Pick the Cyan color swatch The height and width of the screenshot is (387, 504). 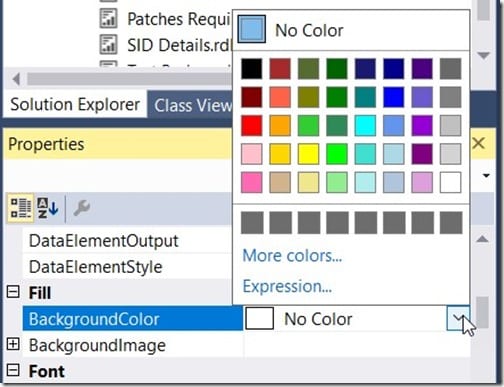coord(365,126)
